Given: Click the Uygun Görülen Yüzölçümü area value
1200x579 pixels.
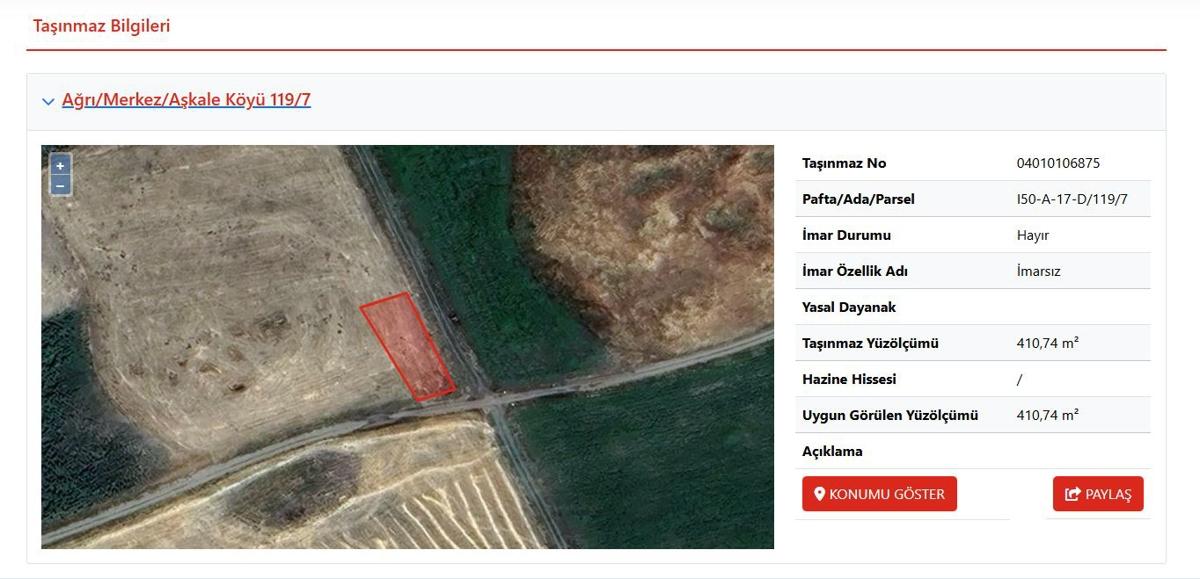Looking at the screenshot, I should click(x=1047, y=415).
